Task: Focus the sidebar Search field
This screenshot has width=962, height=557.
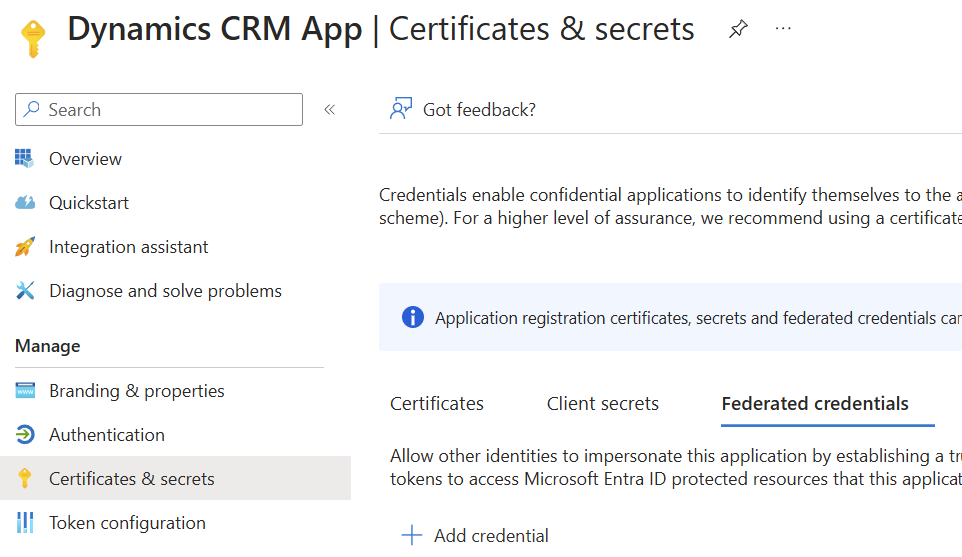Action: click(159, 110)
